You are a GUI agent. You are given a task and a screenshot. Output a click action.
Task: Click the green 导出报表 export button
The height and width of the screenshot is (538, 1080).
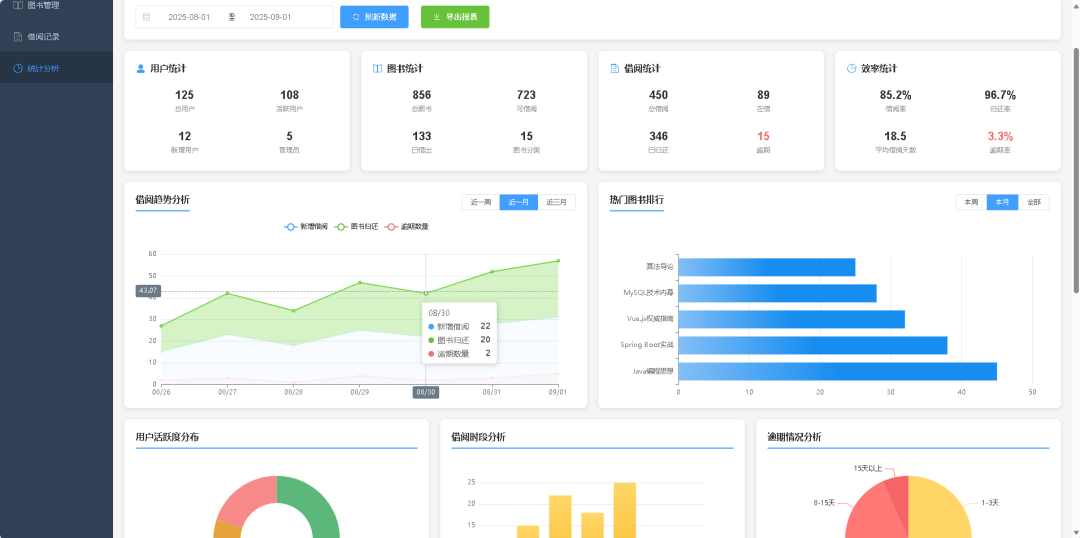click(x=455, y=17)
